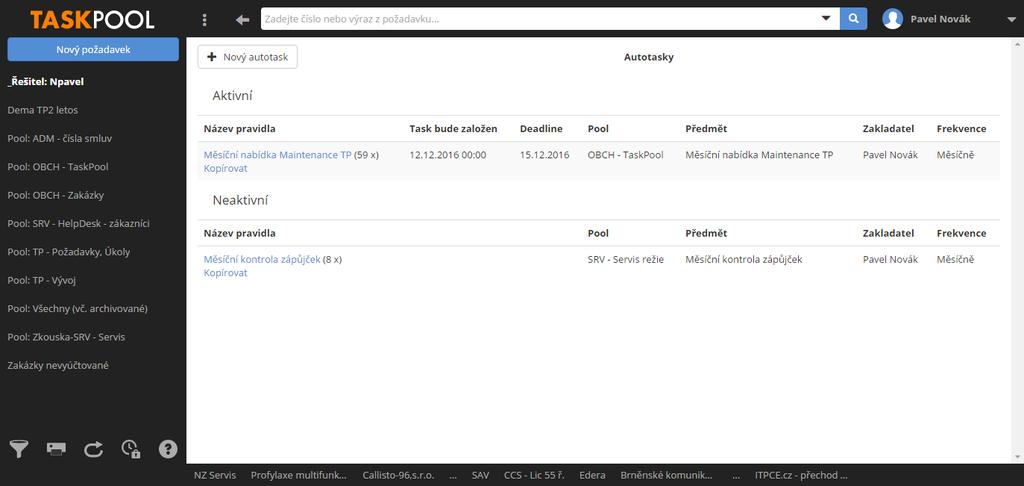Open the filter funnel icon in sidebar
The width and height of the screenshot is (1024, 486).
[19, 449]
